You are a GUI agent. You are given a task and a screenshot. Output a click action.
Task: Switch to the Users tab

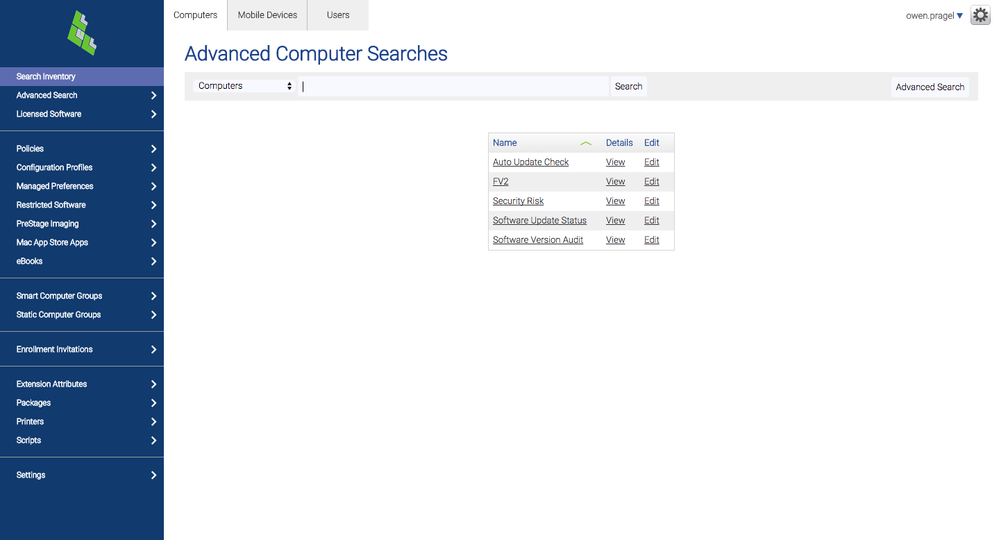pyautogui.click(x=338, y=15)
